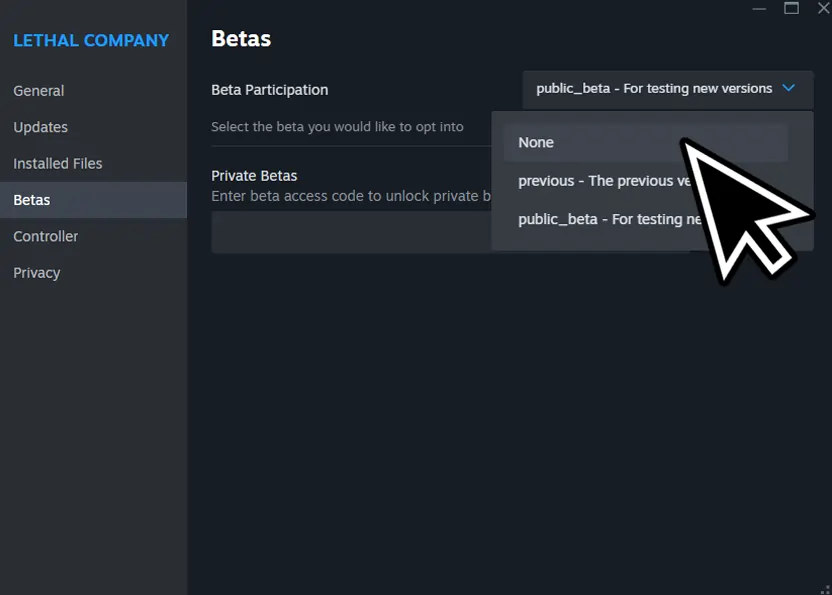Select the Betas sidebar entry
832x595 pixels.
point(31,199)
